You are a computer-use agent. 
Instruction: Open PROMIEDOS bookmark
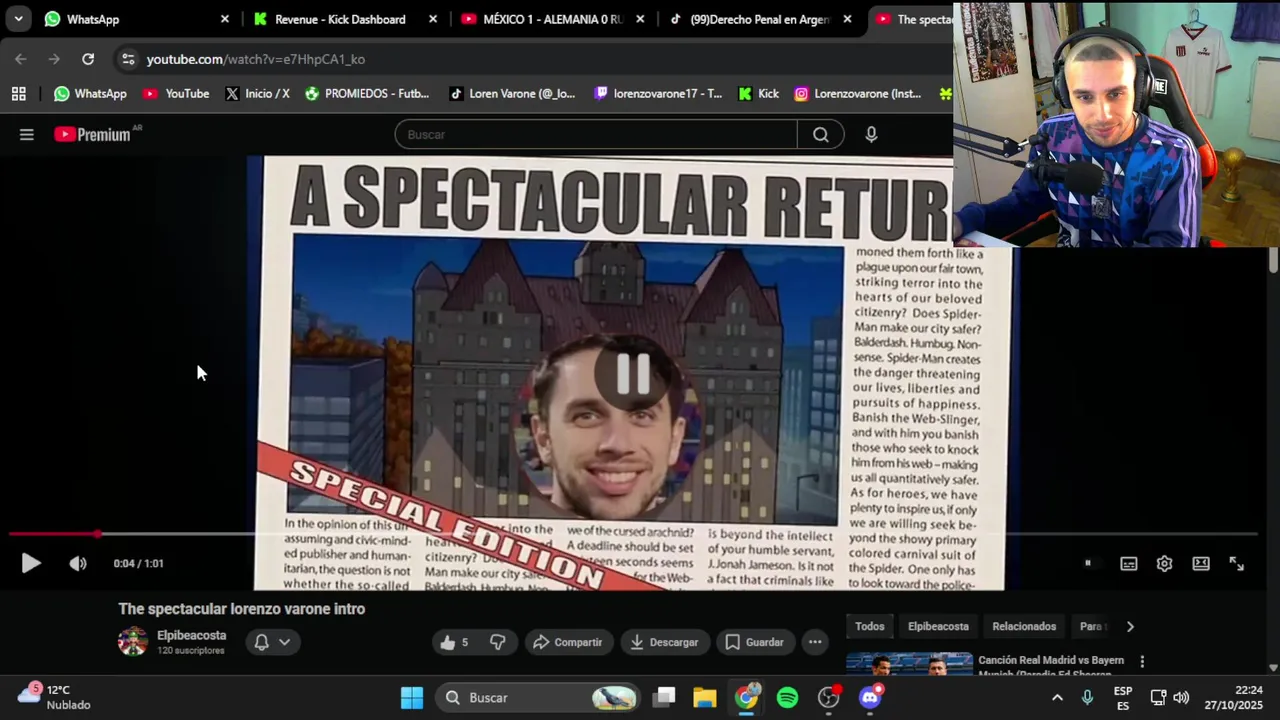[367, 94]
